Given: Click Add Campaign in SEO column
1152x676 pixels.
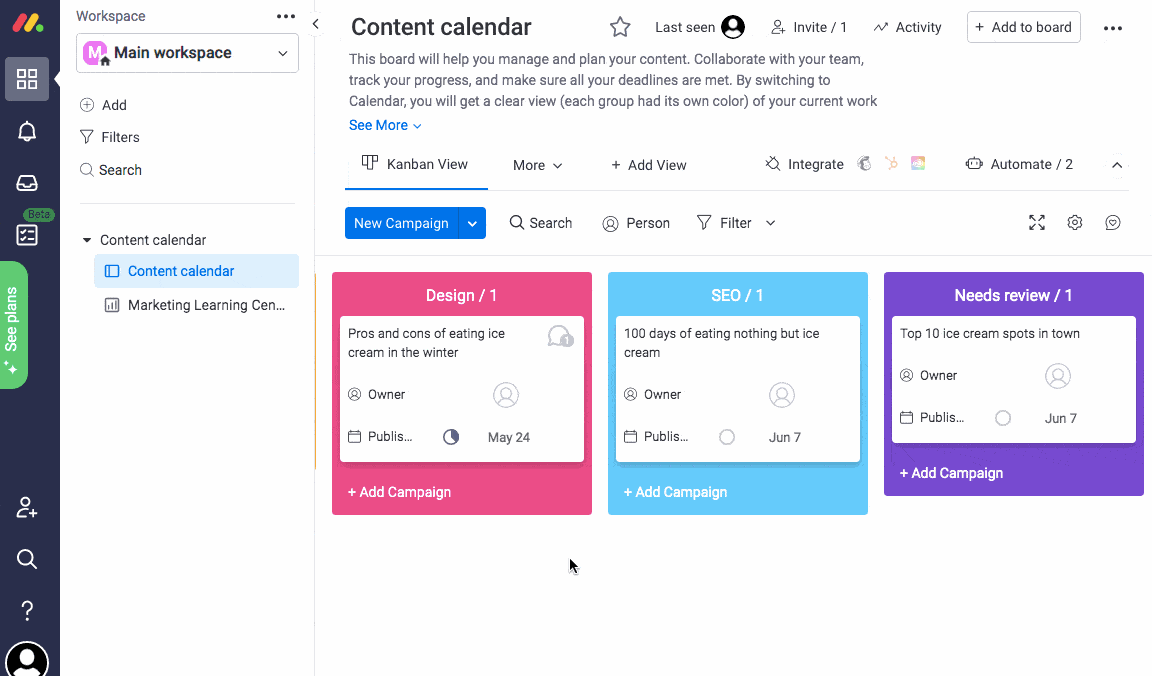Looking at the screenshot, I should pos(675,492).
